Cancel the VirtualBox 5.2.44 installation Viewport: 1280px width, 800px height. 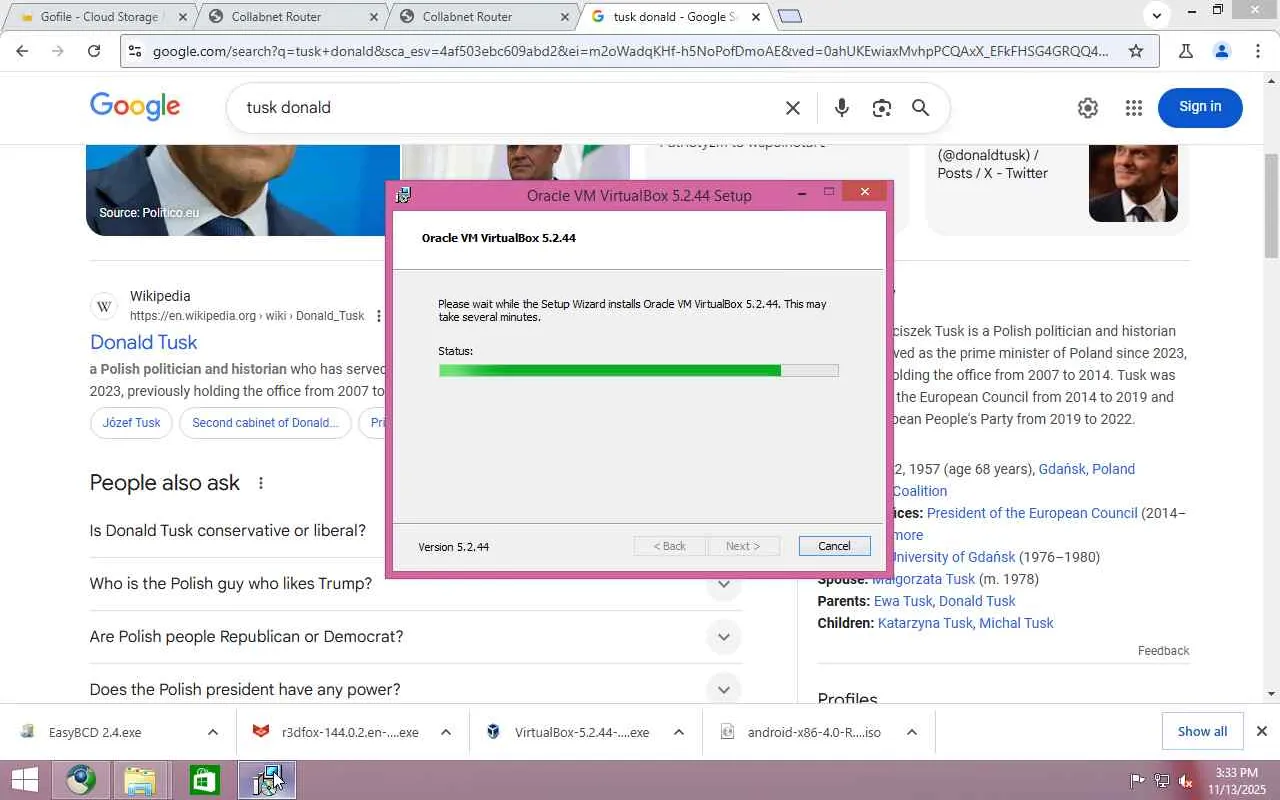[834, 546]
